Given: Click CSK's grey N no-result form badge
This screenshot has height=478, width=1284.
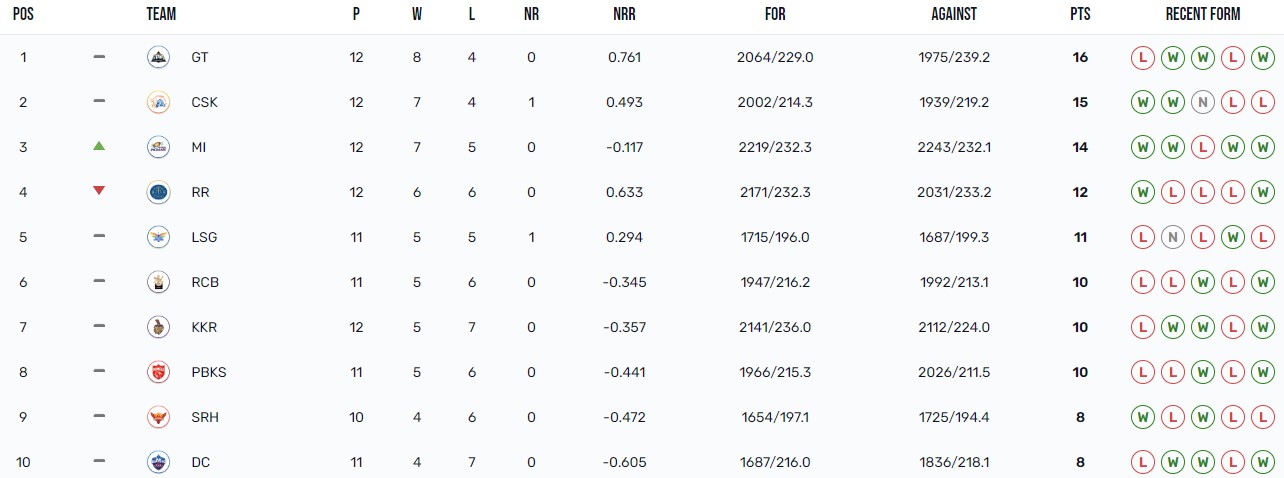Looking at the screenshot, I should pyautogui.click(x=1203, y=102).
